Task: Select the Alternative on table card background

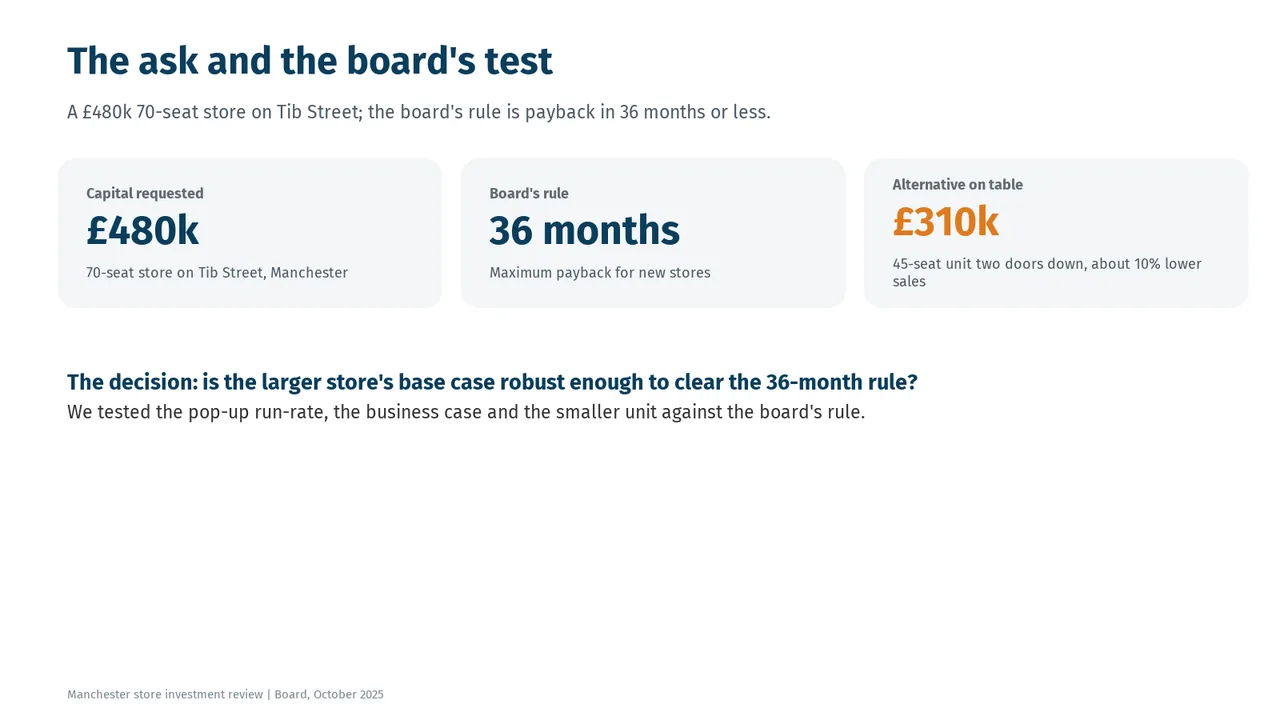Action: pos(1056,233)
